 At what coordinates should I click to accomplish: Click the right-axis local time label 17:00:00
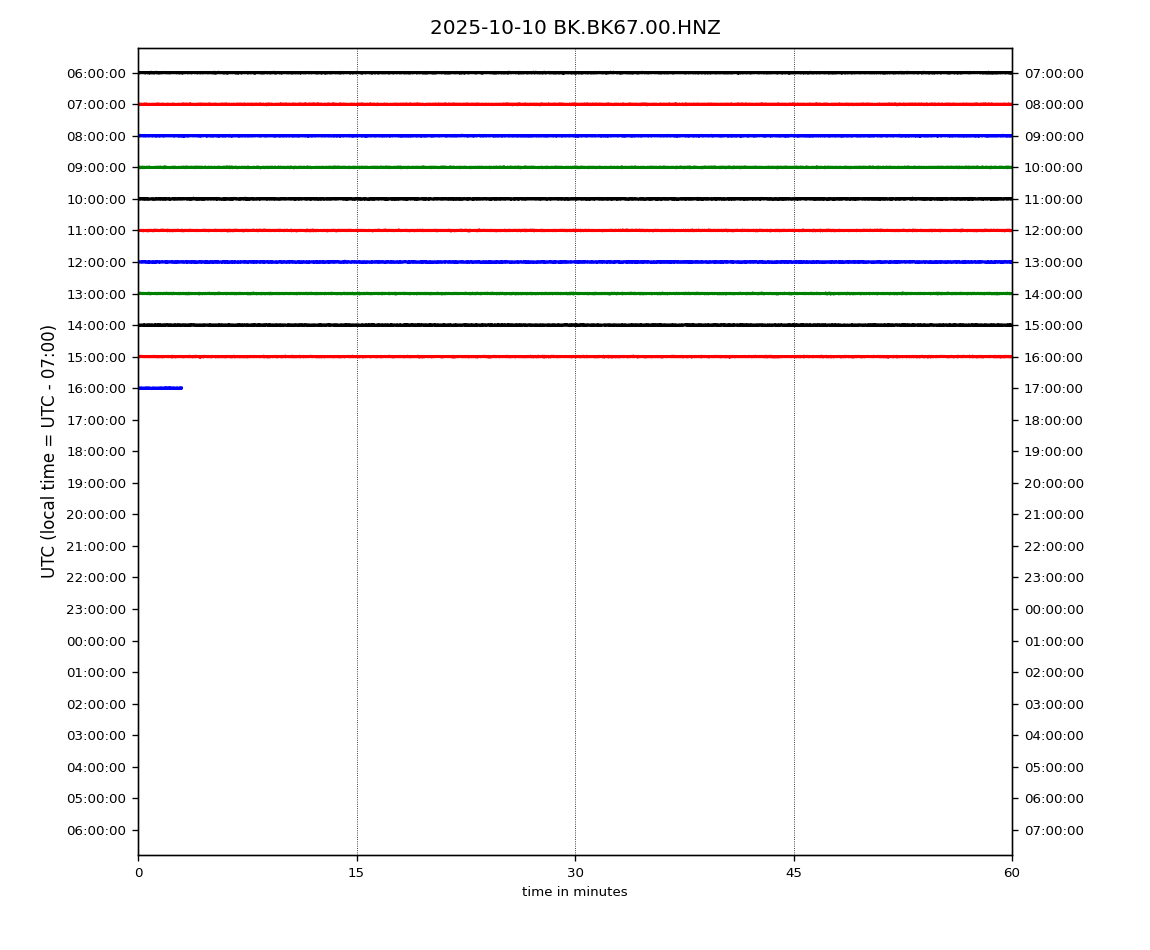[x=1054, y=388]
